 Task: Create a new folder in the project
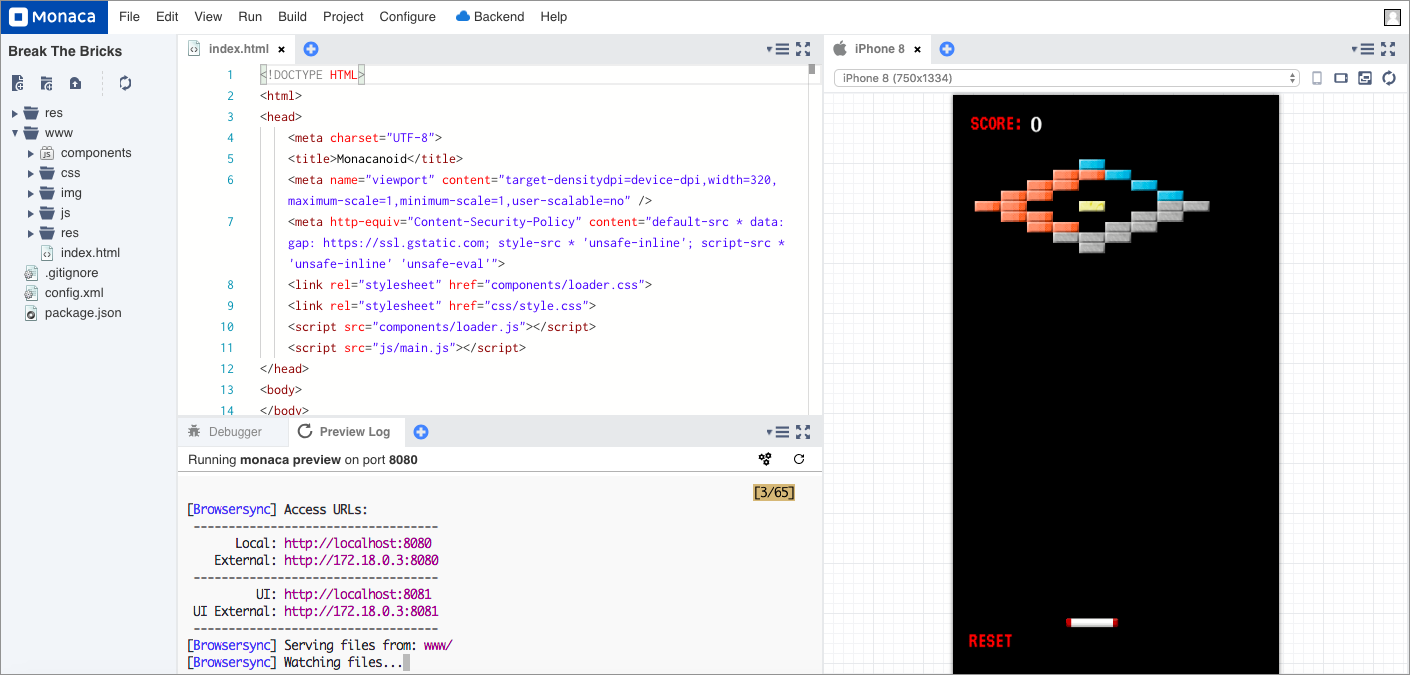click(46, 83)
